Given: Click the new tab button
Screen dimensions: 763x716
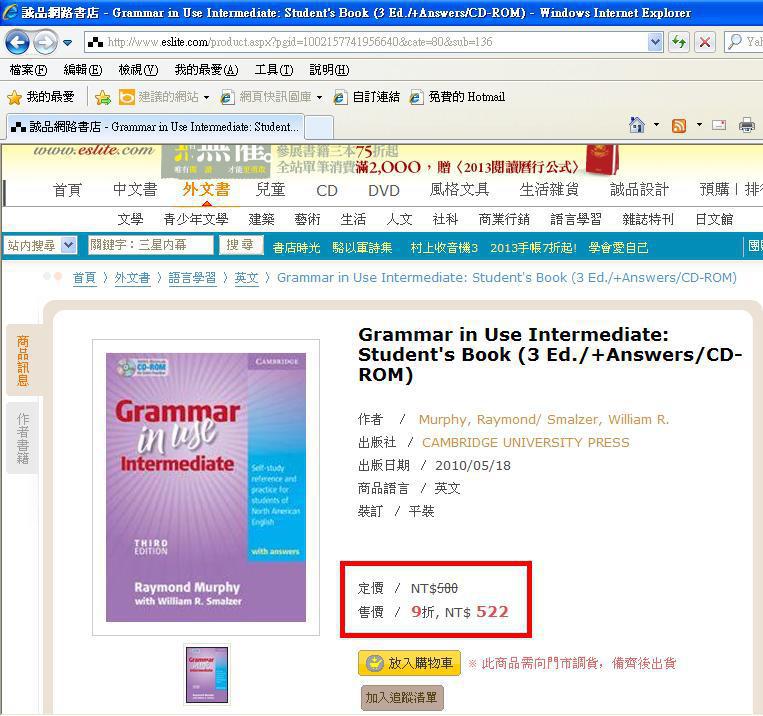Looking at the screenshot, I should pyautogui.click(x=319, y=128).
